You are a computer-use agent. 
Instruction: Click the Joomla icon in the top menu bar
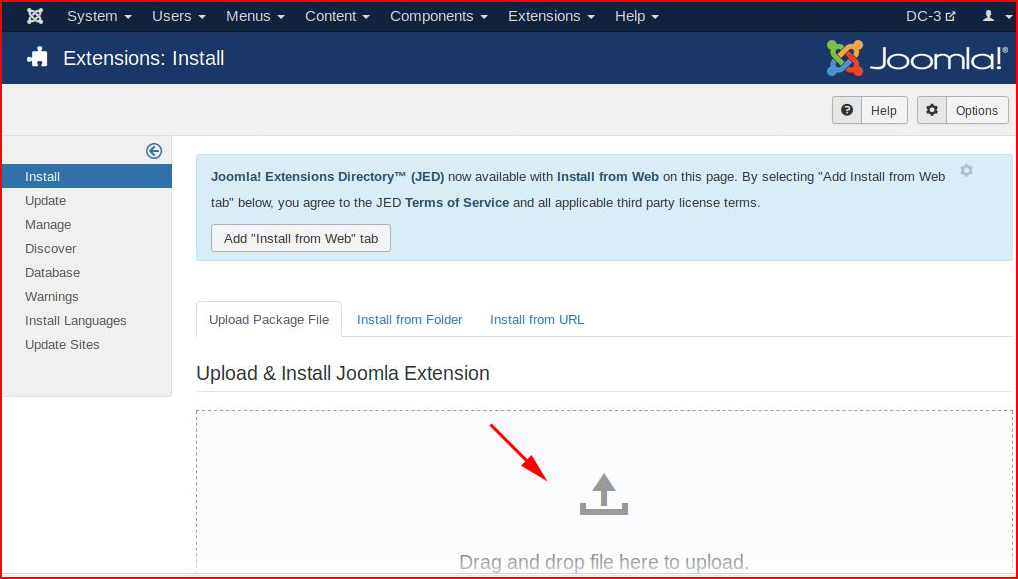[x=35, y=16]
